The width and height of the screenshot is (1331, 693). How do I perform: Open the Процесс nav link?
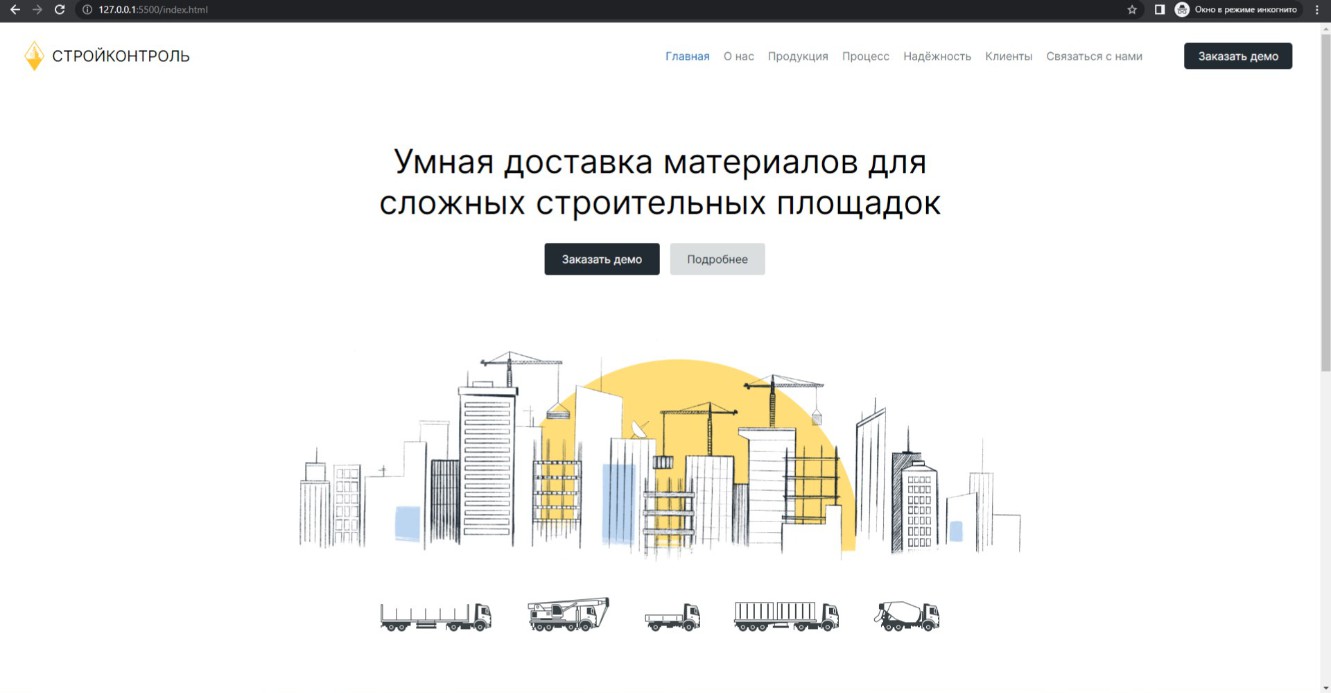pyautogui.click(x=865, y=56)
